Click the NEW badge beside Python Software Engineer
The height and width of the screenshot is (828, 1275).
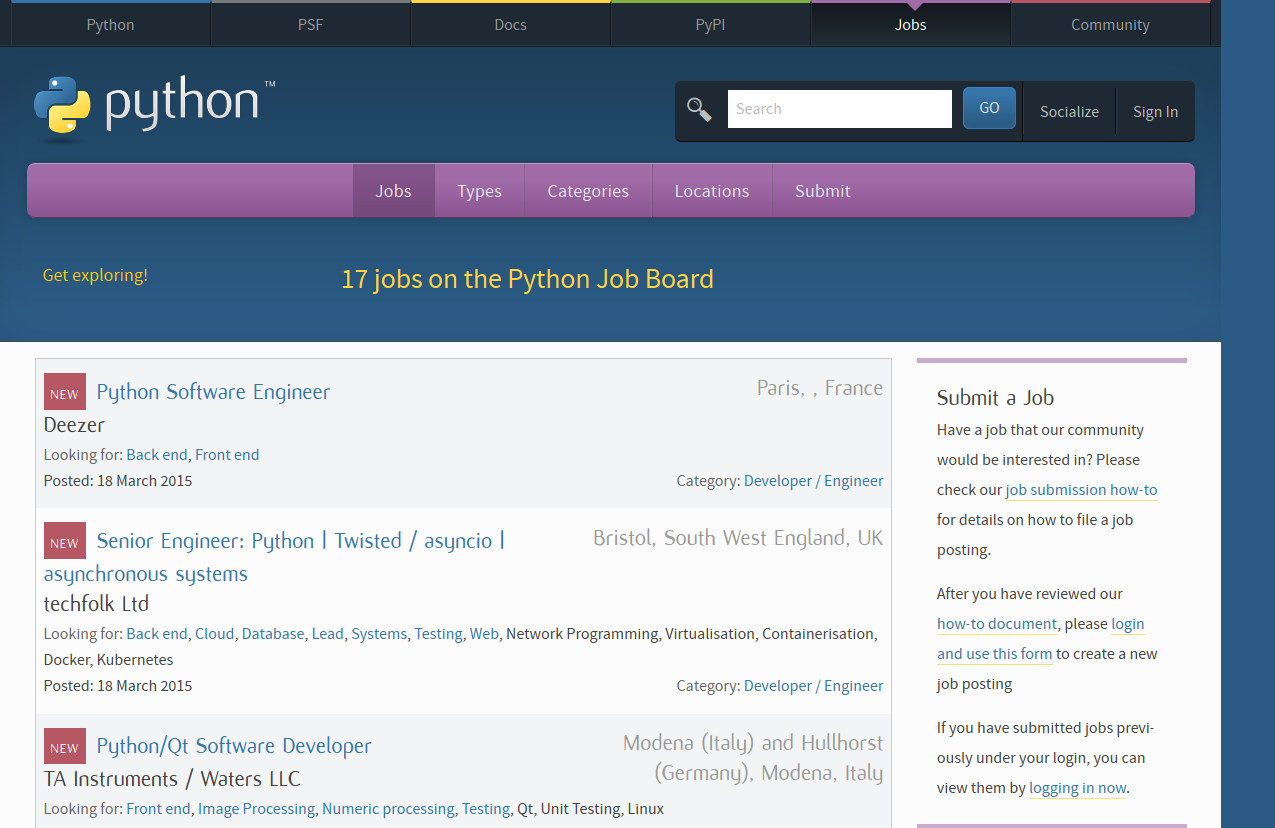coord(64,392)
